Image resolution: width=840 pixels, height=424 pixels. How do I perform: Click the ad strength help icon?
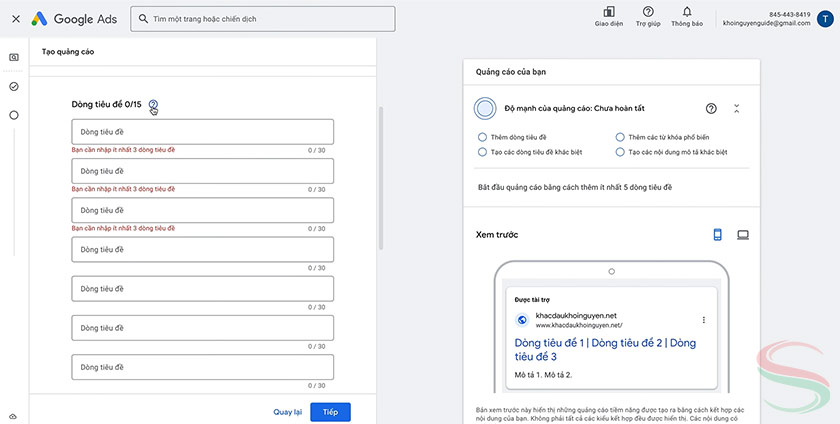[711, 108]
